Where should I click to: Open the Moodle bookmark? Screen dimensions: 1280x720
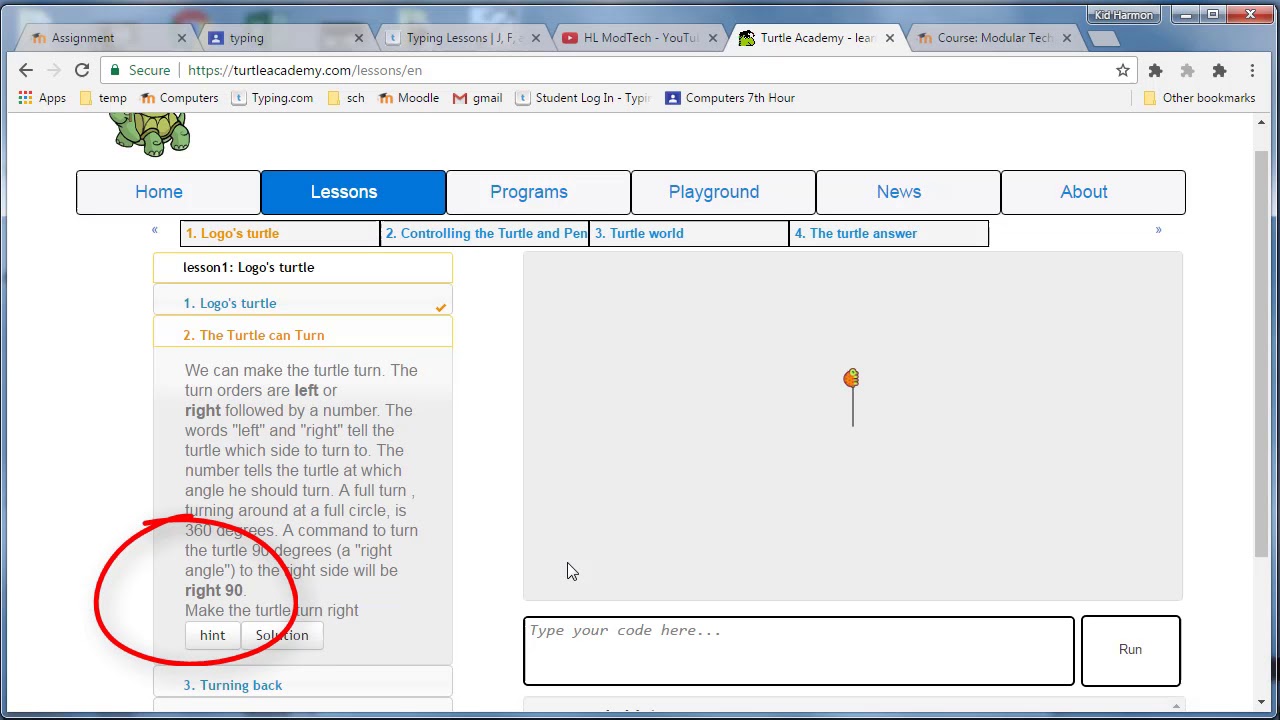(x=408, y=98)
